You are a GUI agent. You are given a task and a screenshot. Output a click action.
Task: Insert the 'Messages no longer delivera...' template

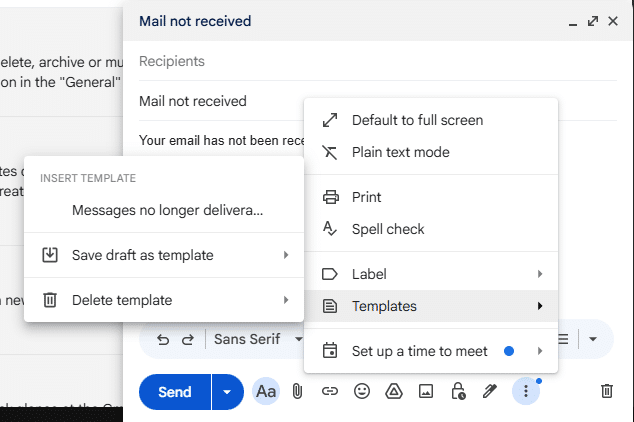tap(167, 211)
